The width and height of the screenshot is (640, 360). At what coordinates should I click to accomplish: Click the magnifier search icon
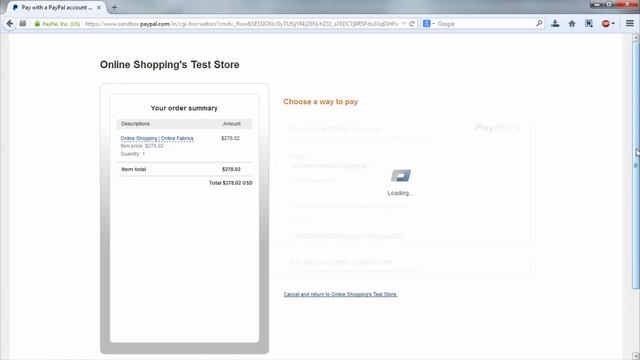tap(539, 24)
